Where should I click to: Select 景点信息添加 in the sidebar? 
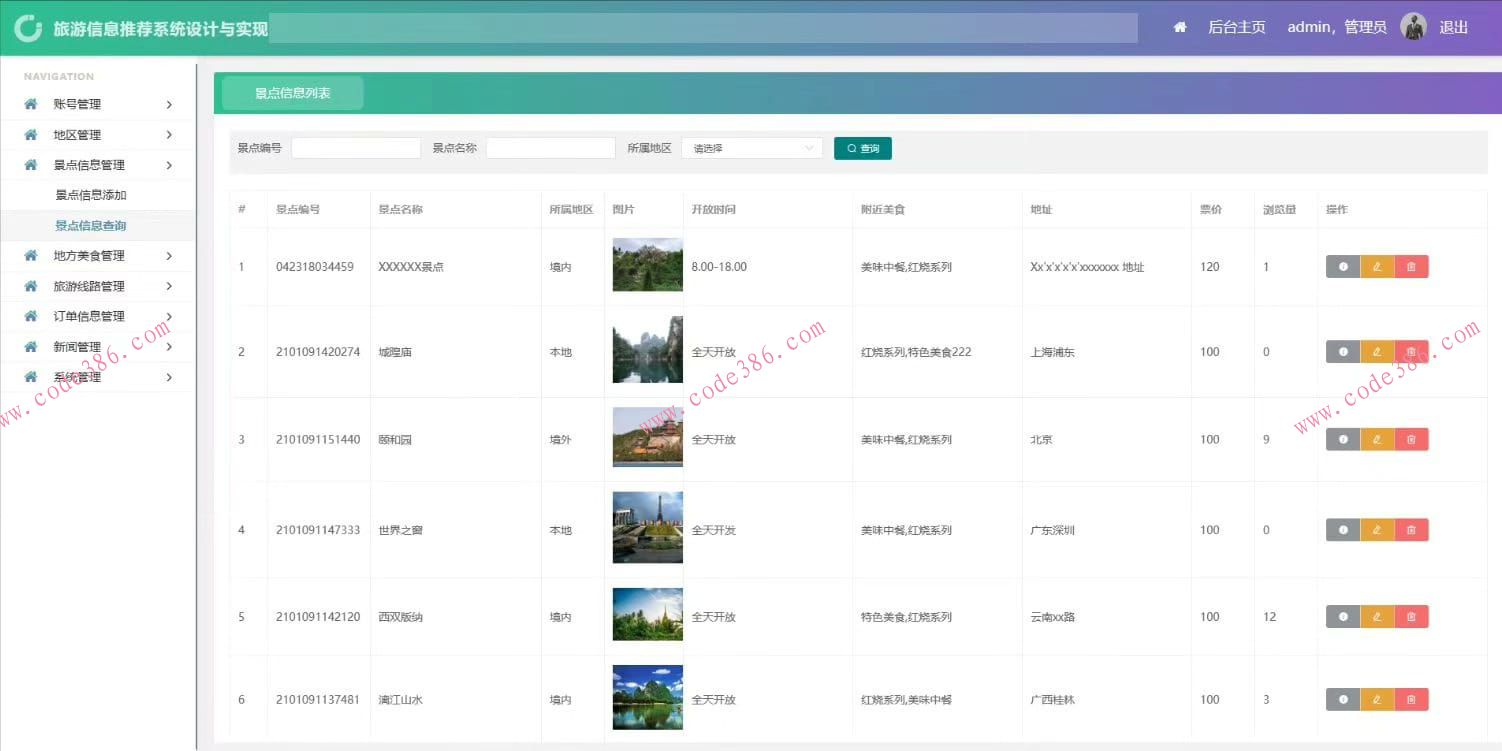pyautogui.click(x=90, y=195)
